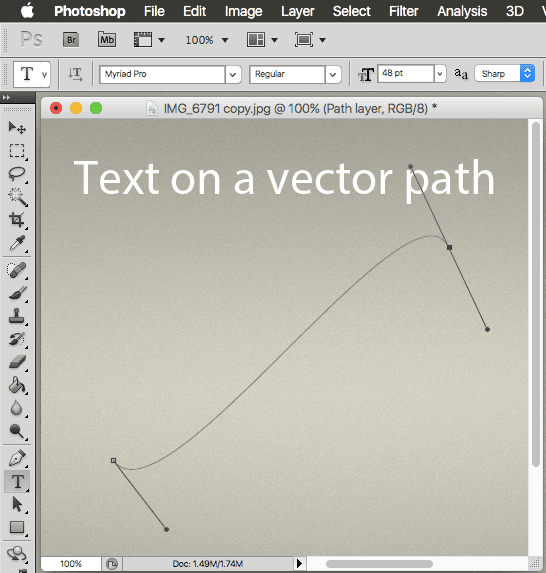Click the Doc: 1.49M/1.74M status text
This screenshot has height=573, width=546.
[208, 564]
